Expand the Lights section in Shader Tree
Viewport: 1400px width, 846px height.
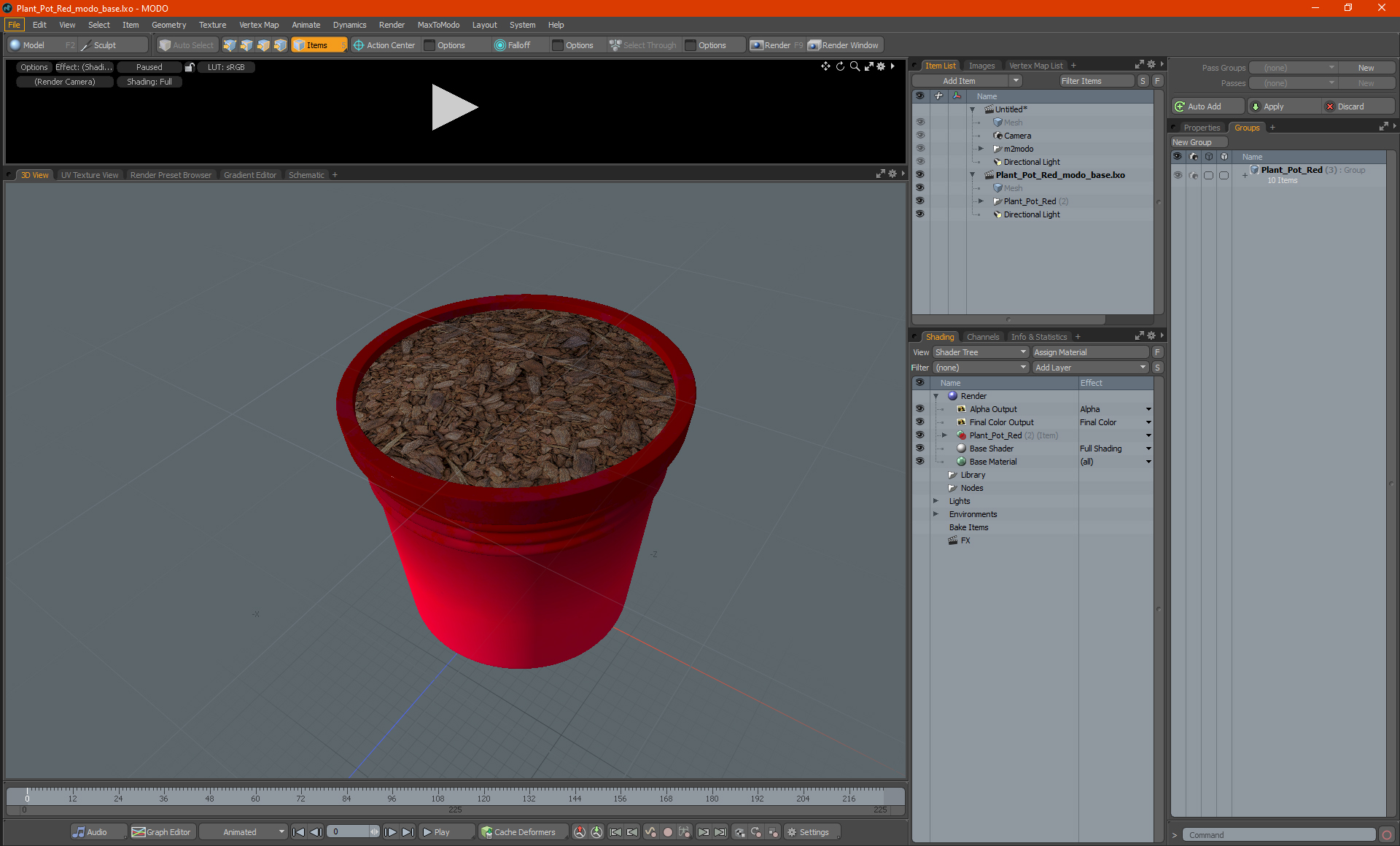pyautogui.click(x=936, y=501)
